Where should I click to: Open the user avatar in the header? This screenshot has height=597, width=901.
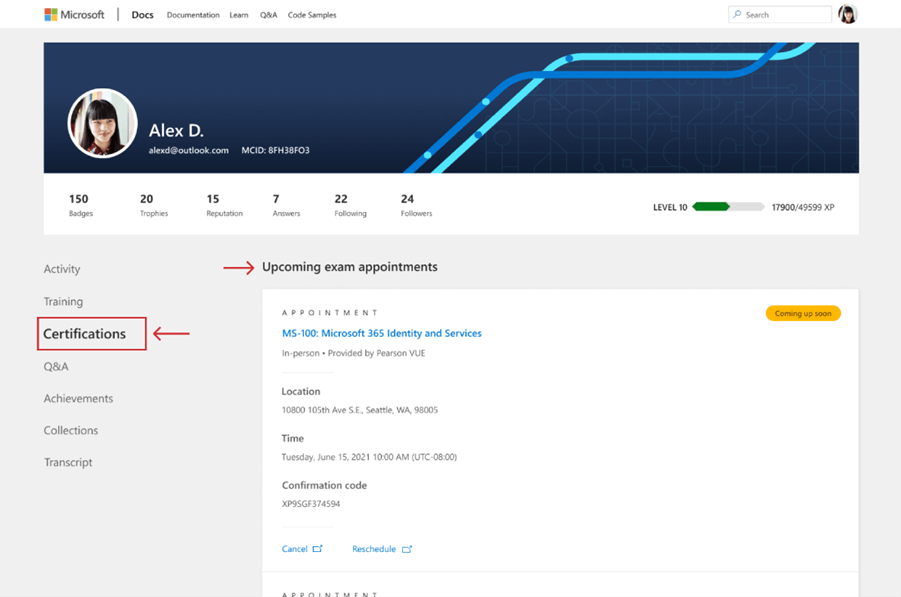(847, 14)
